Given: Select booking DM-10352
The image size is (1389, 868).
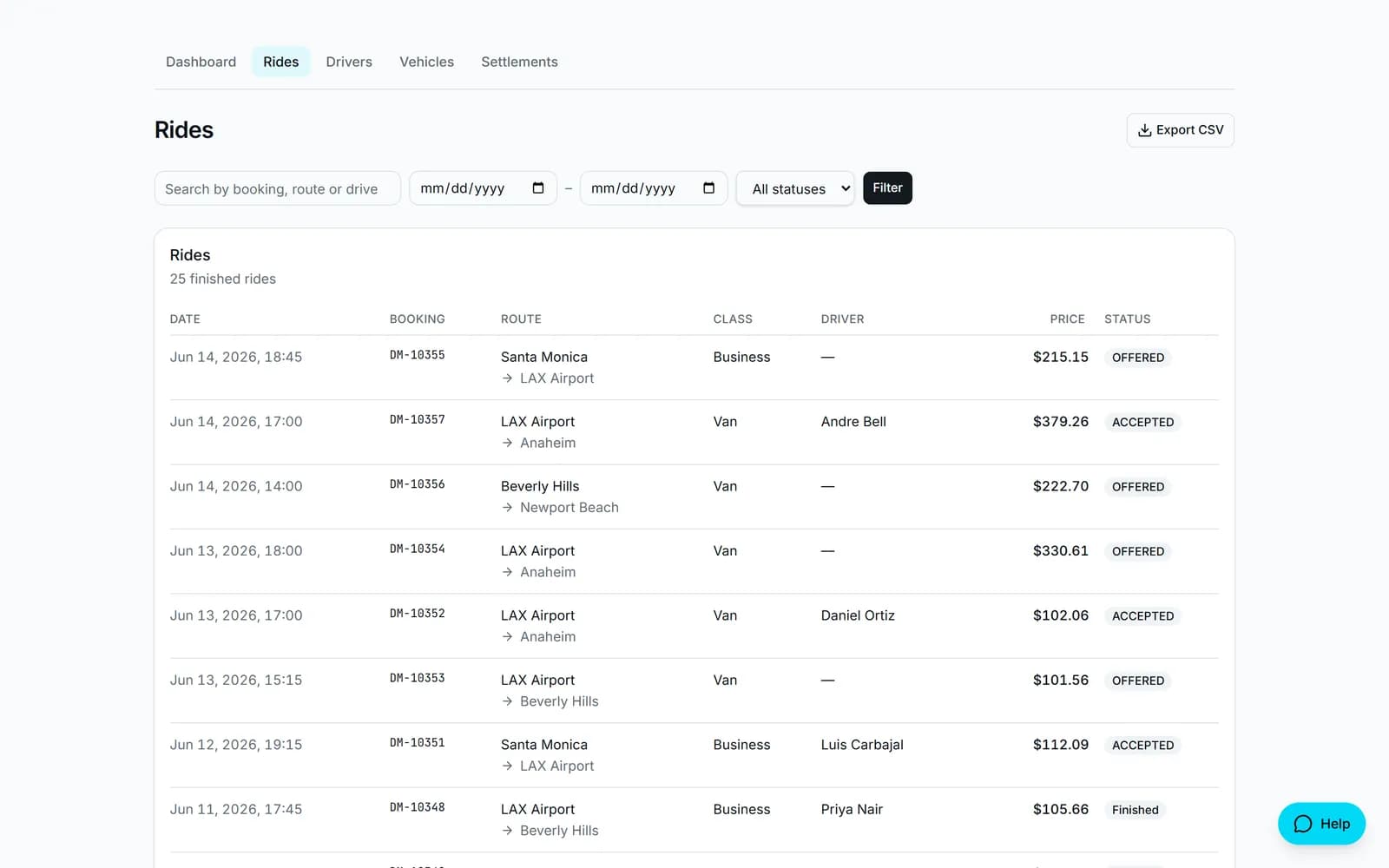Looking at the screenshot, I should (417, 613).
